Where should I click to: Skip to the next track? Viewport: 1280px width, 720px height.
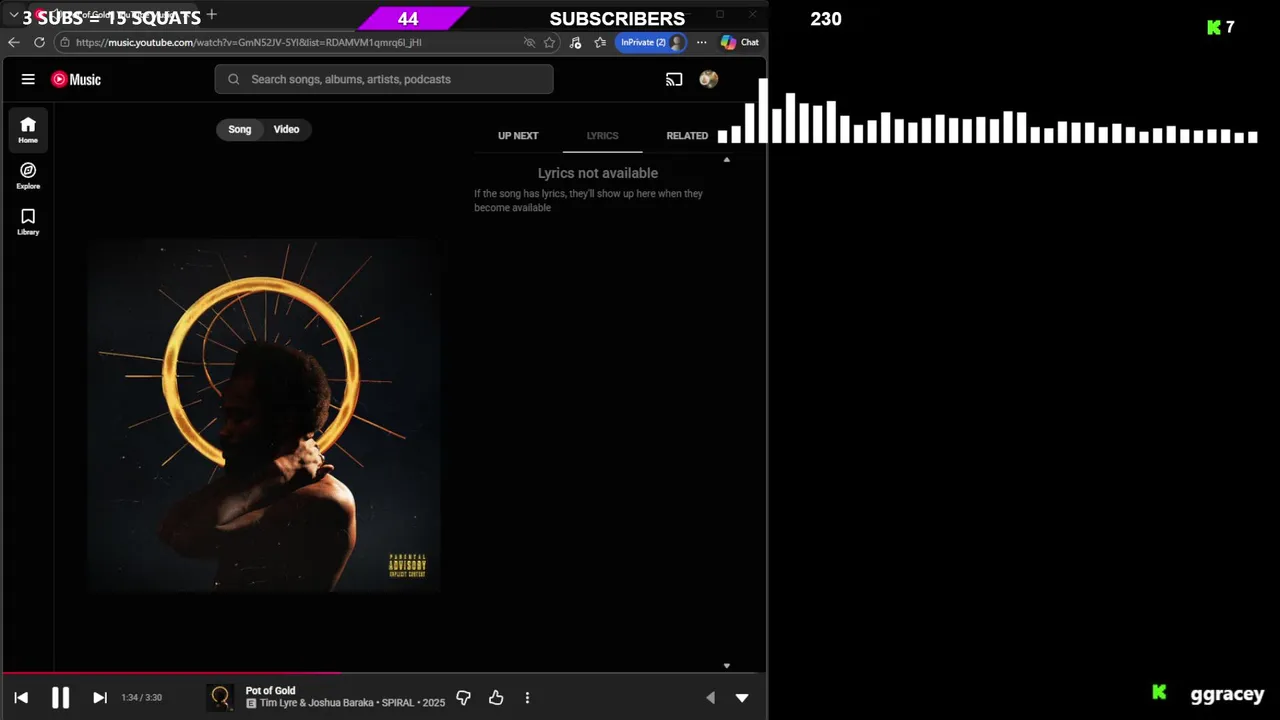click(x=100, y=698)
